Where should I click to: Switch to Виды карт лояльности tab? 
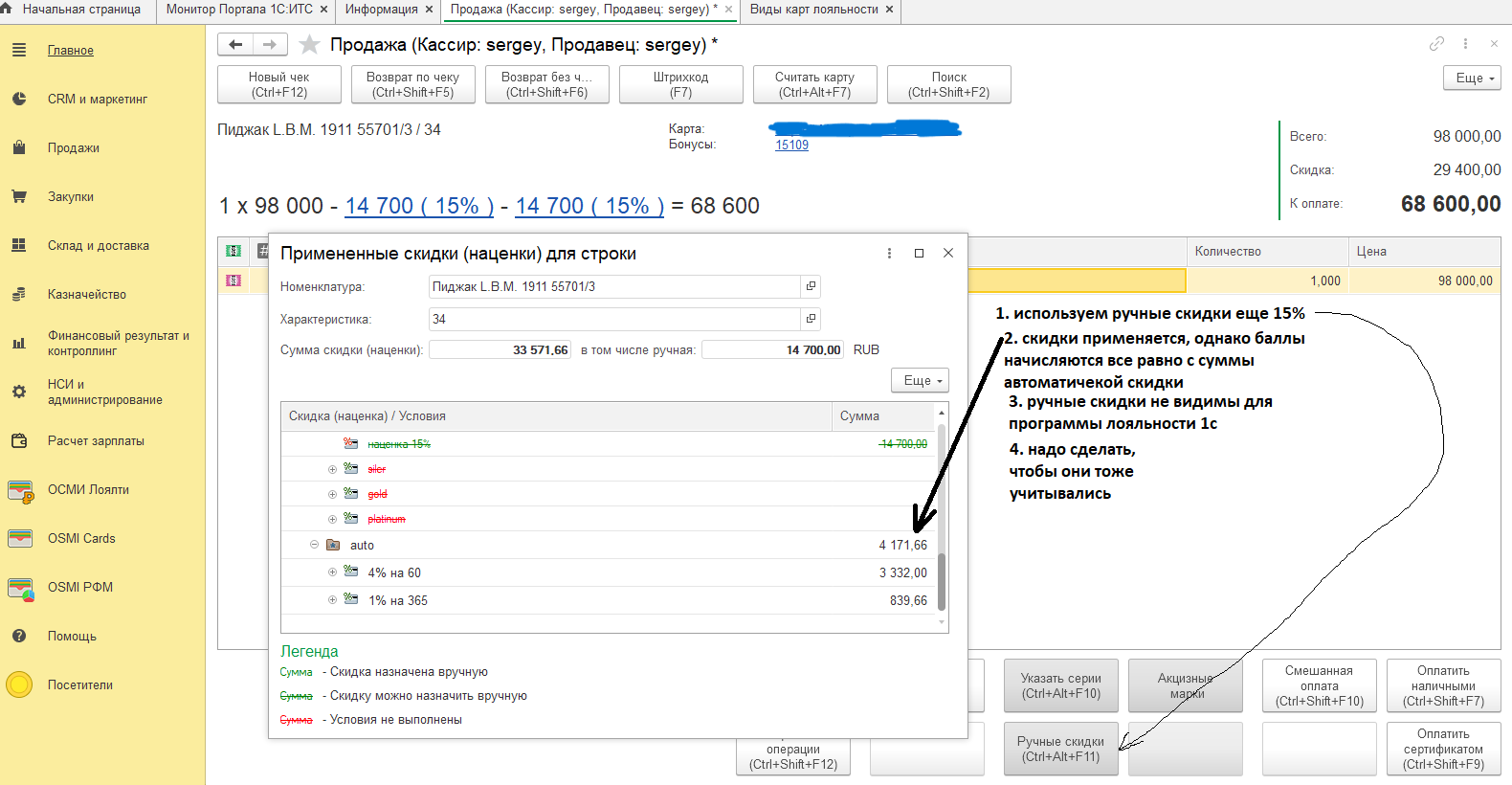813,10
